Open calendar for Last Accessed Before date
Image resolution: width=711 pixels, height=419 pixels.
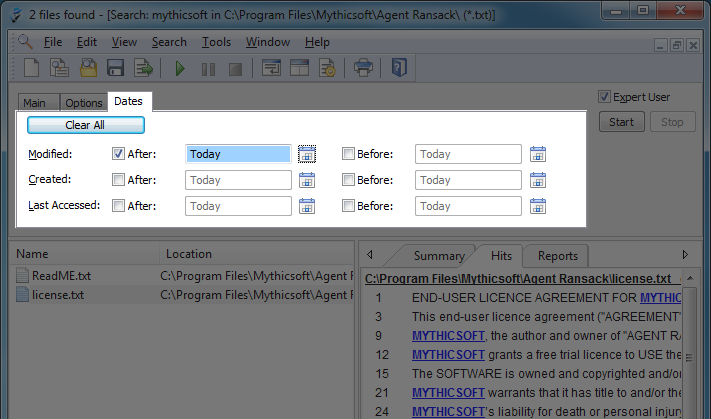pos(538,206)
